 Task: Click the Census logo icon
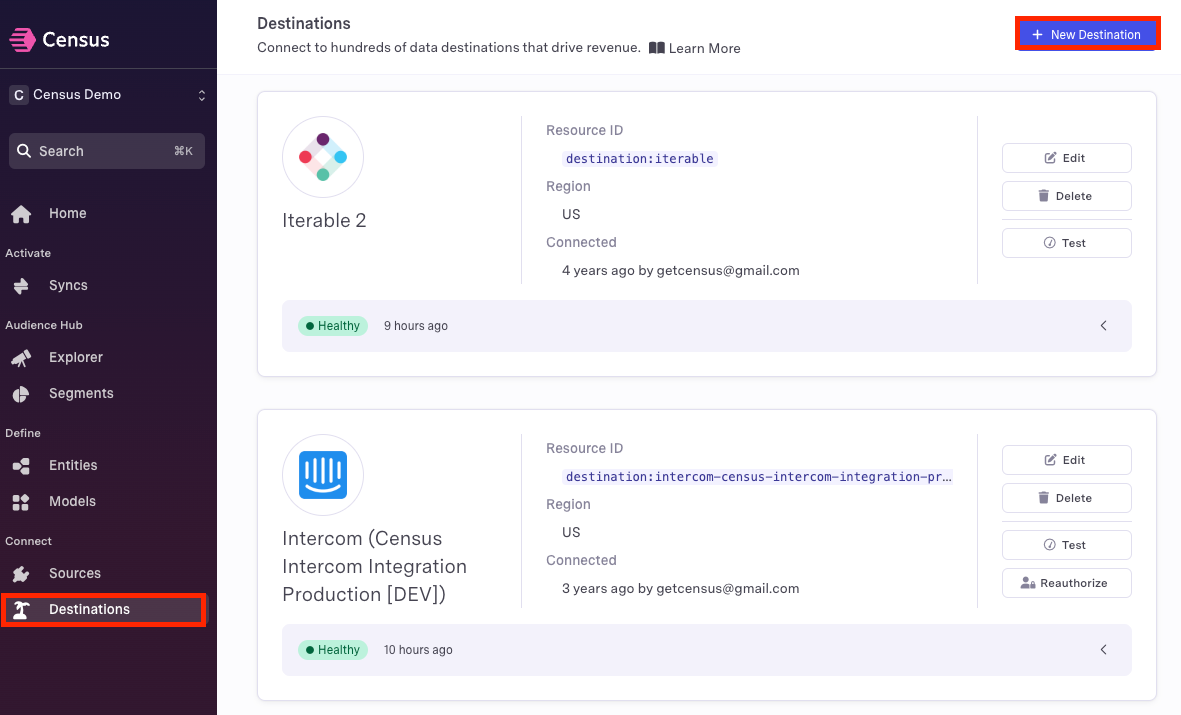[22, 40]
